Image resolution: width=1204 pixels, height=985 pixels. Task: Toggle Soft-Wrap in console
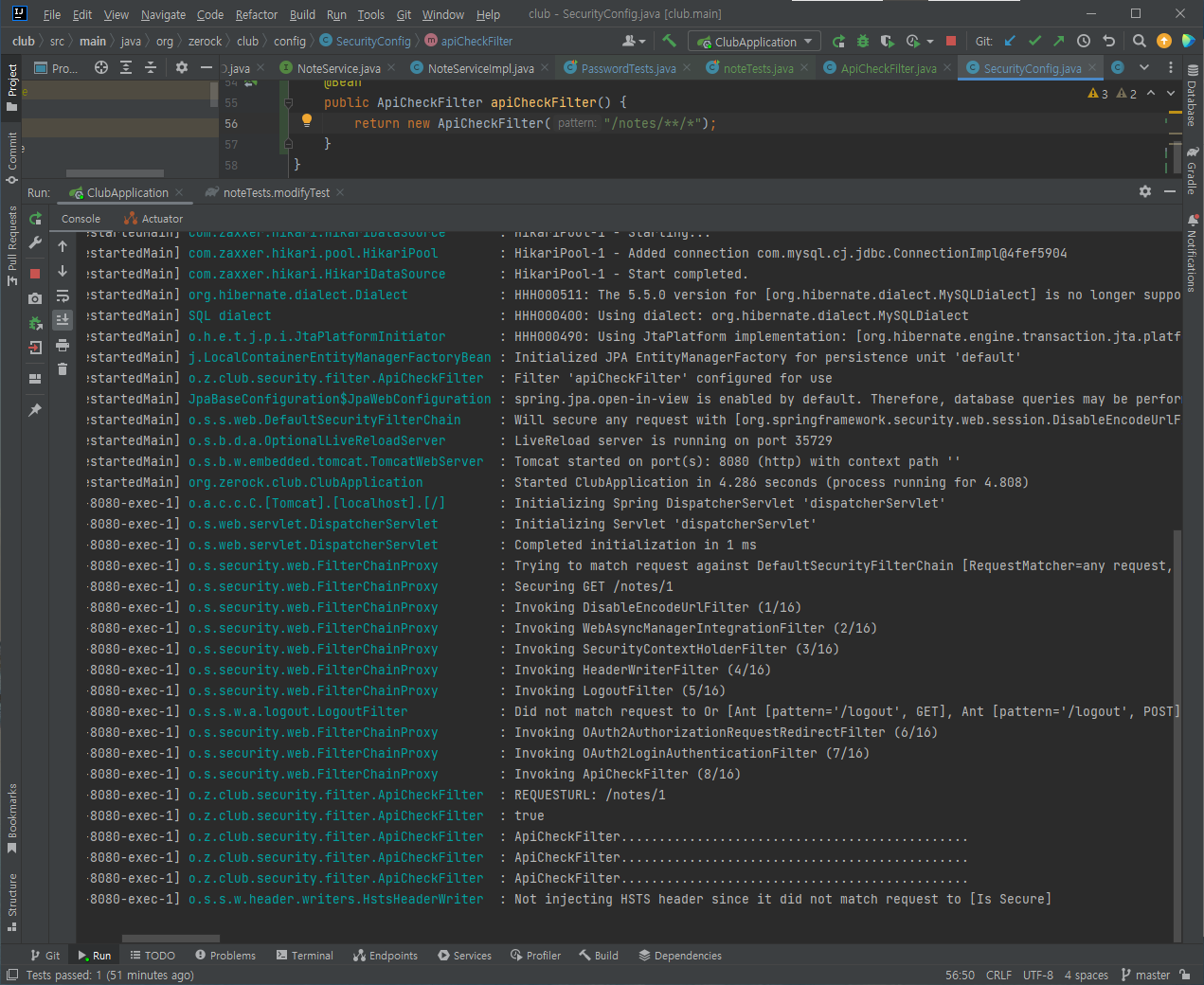[63, 295]
